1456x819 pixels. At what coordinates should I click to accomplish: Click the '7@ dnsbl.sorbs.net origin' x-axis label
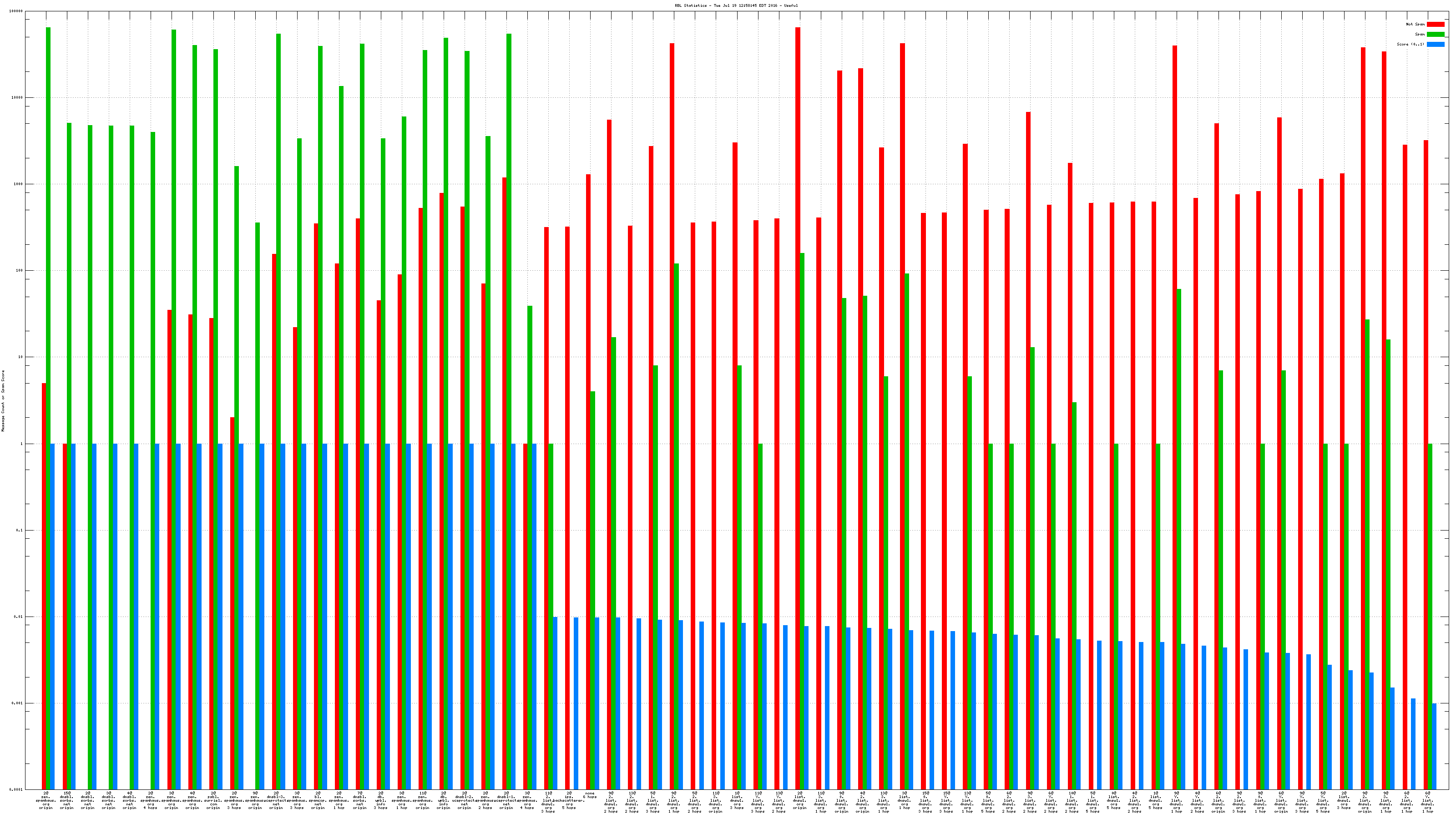(x=360, y=800)
